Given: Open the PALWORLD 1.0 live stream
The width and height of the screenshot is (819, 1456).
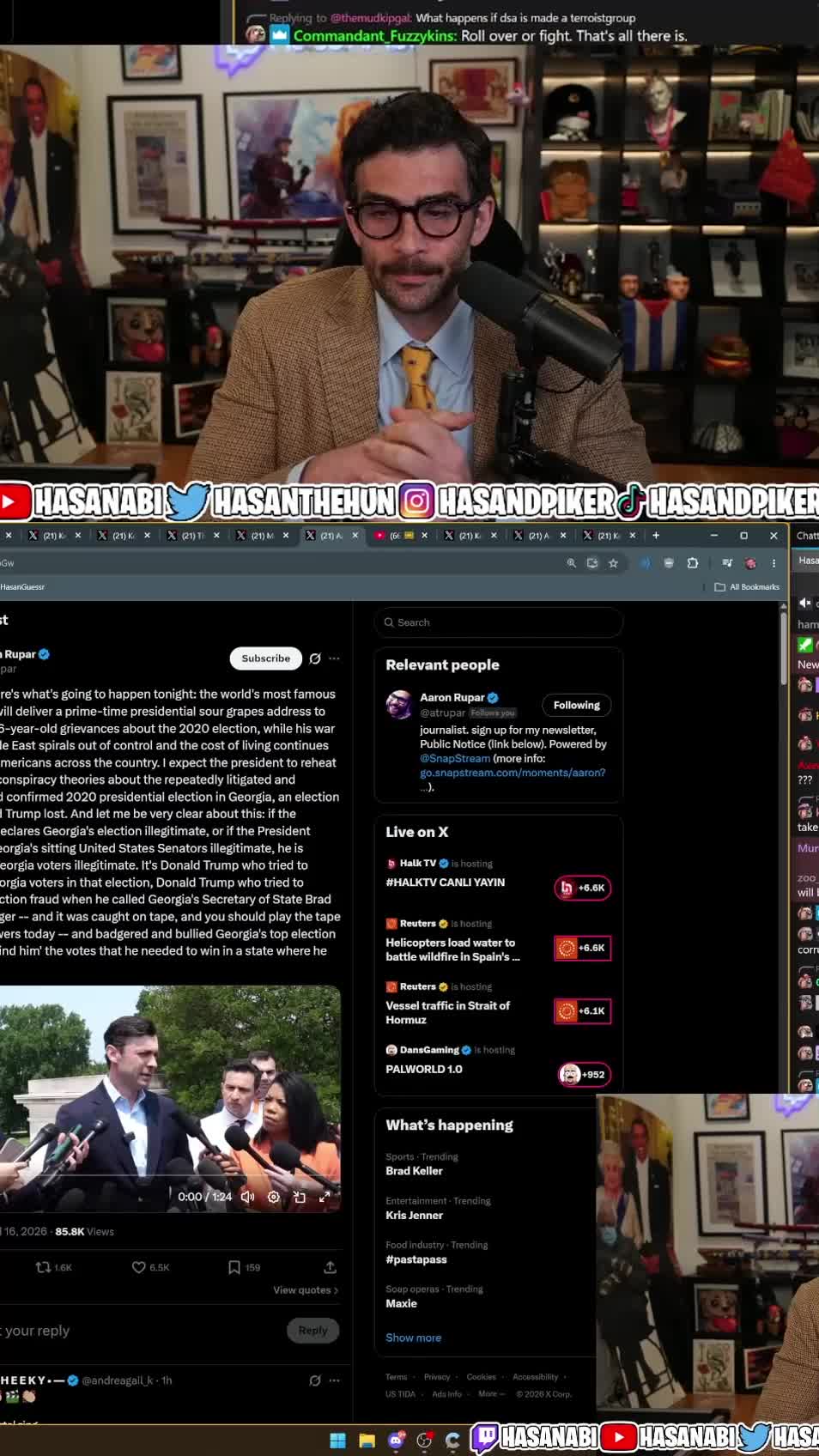Looking at the screenshot, I should point(423,1069).
